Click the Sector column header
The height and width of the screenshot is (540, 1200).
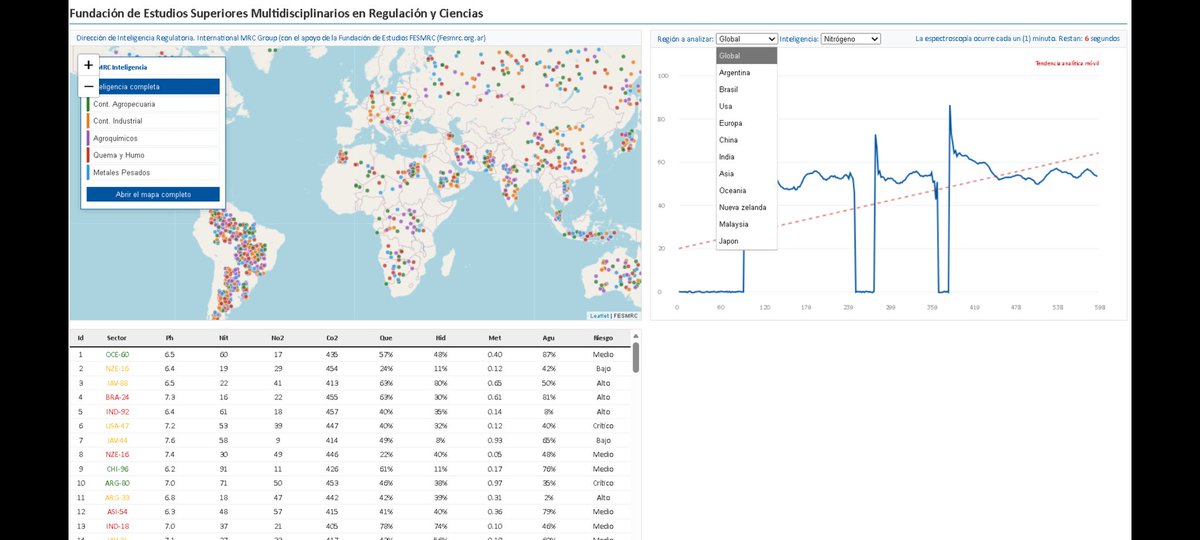(x=117, y=338)
